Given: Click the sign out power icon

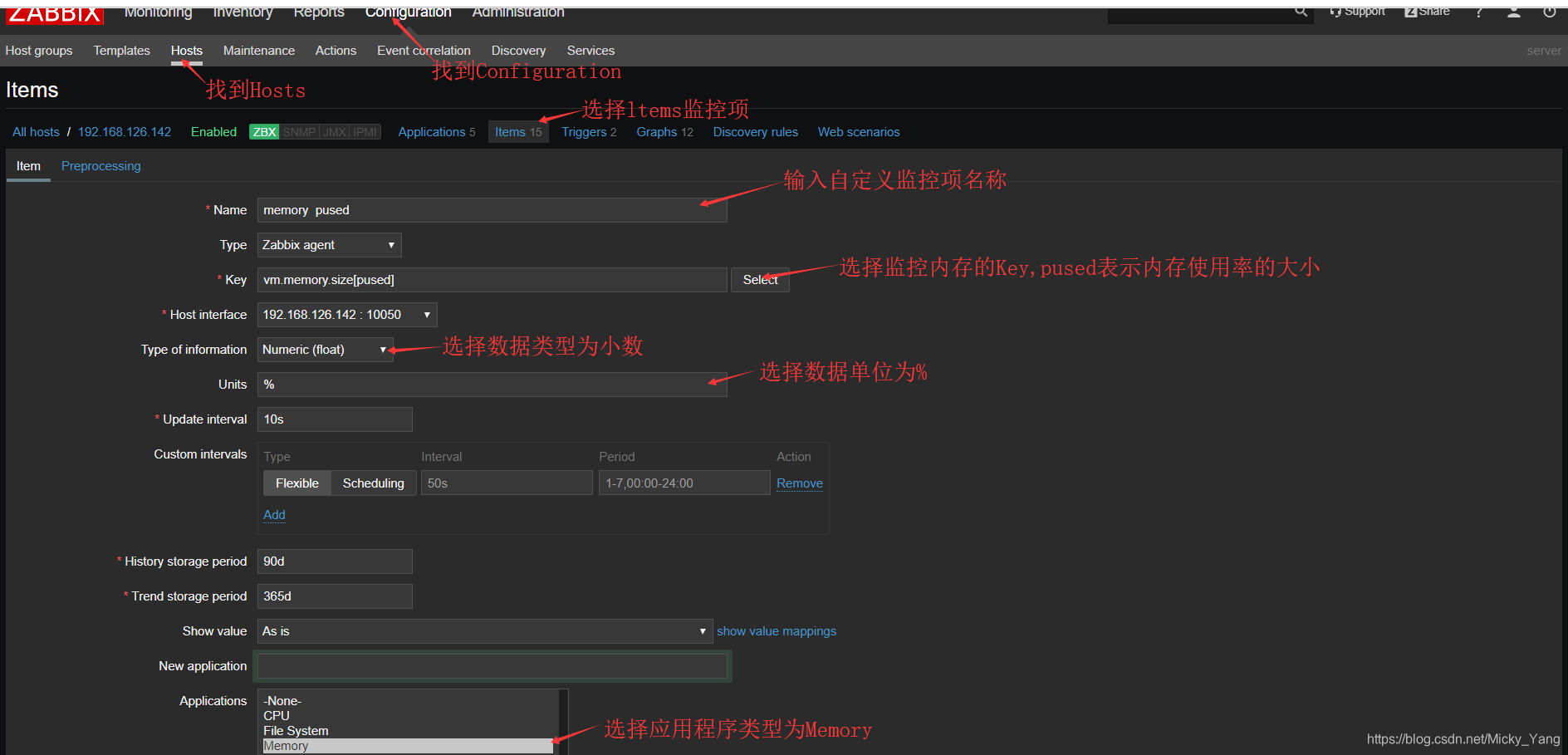Looking at the screenshot, I should pos(1549,12).
